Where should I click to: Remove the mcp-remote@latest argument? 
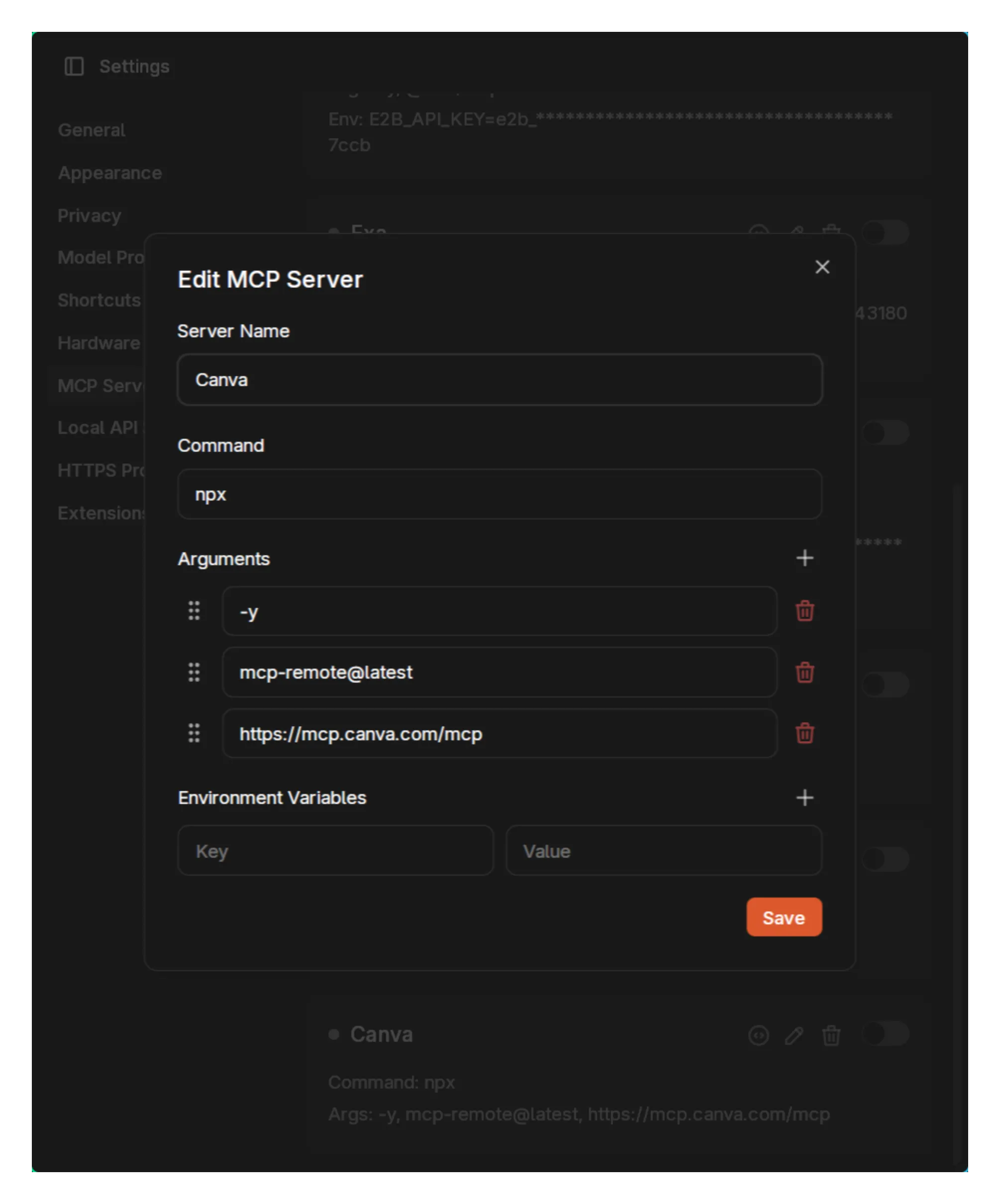click(x=805, y=673)
